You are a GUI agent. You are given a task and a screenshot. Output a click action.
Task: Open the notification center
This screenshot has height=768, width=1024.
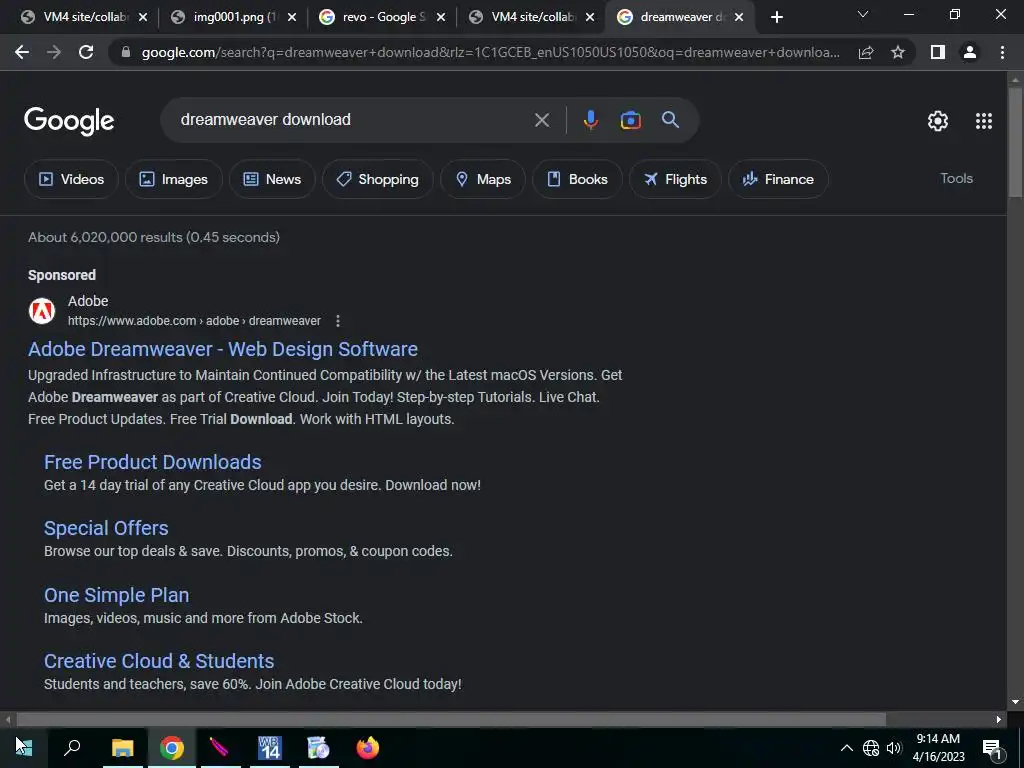[x=992, y=749]
